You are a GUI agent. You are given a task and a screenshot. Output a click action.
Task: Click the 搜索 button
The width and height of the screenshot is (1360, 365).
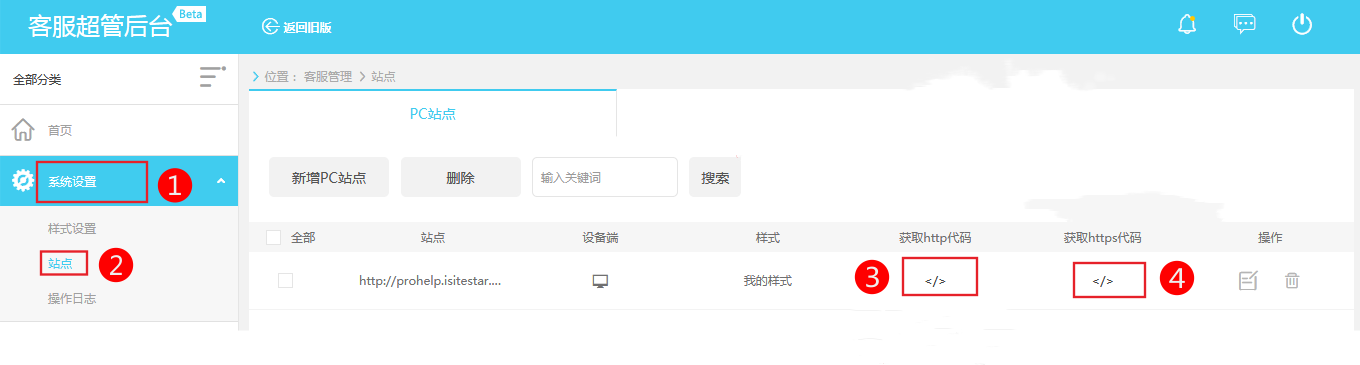tap(715, 177)
